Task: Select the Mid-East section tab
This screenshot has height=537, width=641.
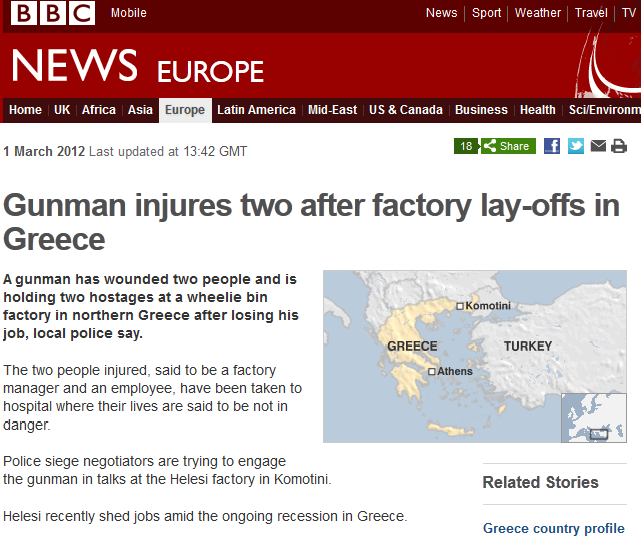Action: pyautogui.click(x=332, y=110)
